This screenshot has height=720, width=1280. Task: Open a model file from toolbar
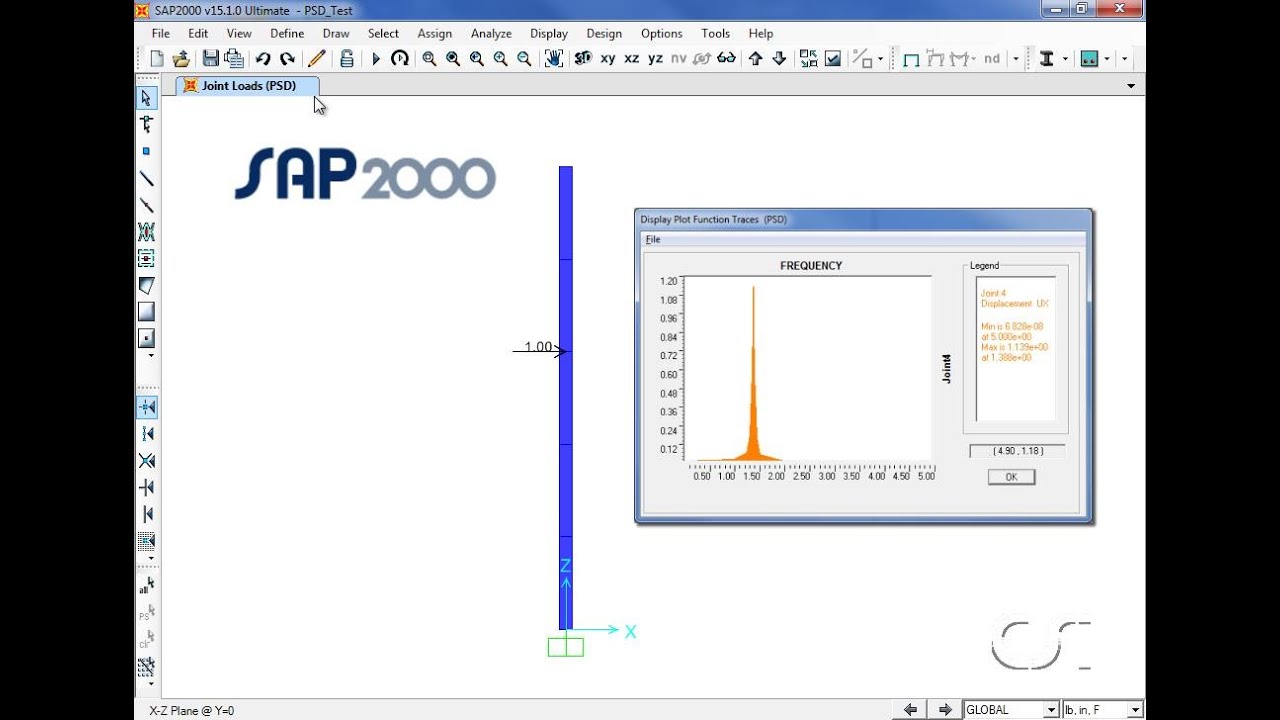coord(181,59)
